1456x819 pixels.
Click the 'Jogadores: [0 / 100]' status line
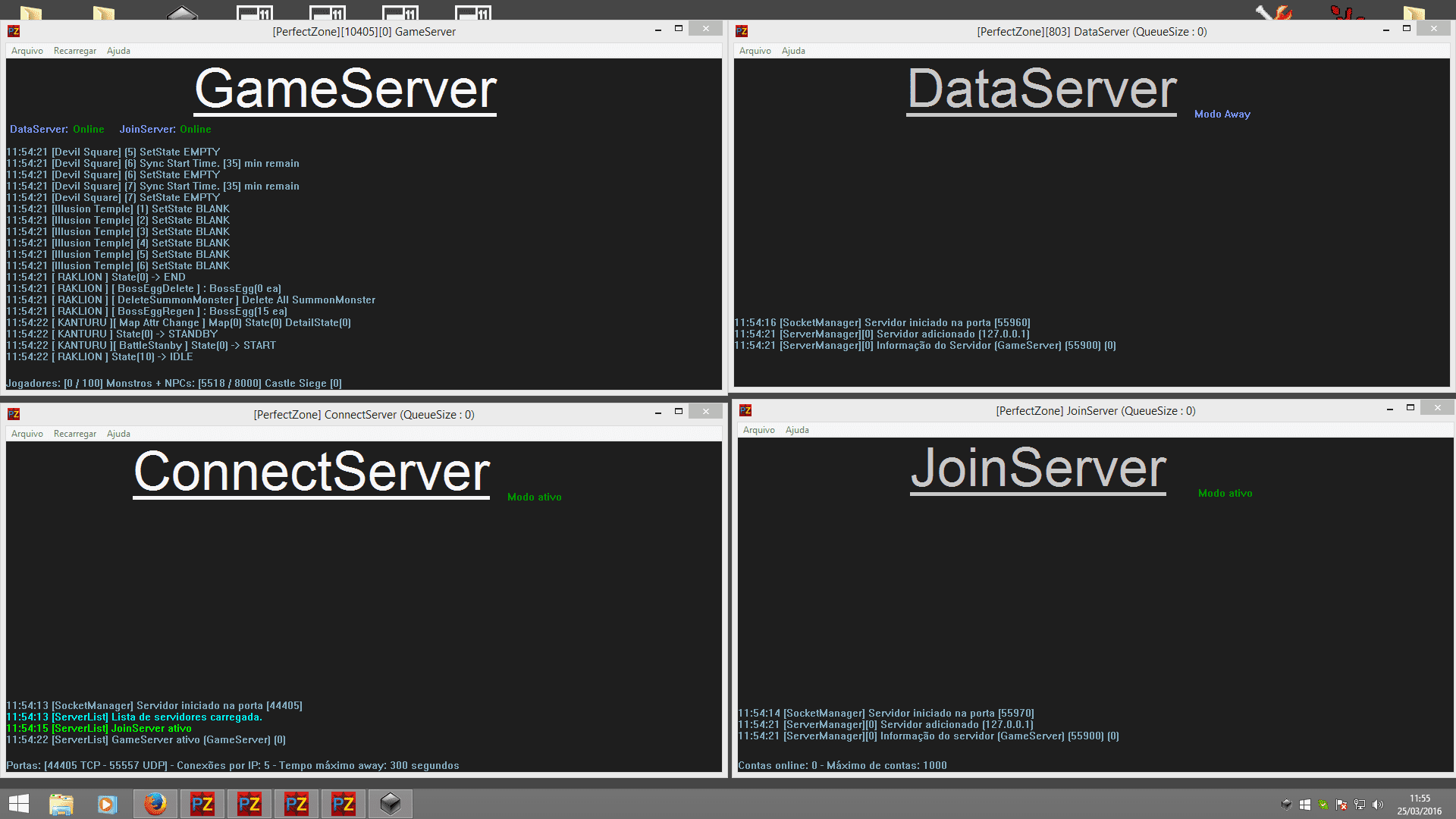pyautogui.click(x=174, y=384)
